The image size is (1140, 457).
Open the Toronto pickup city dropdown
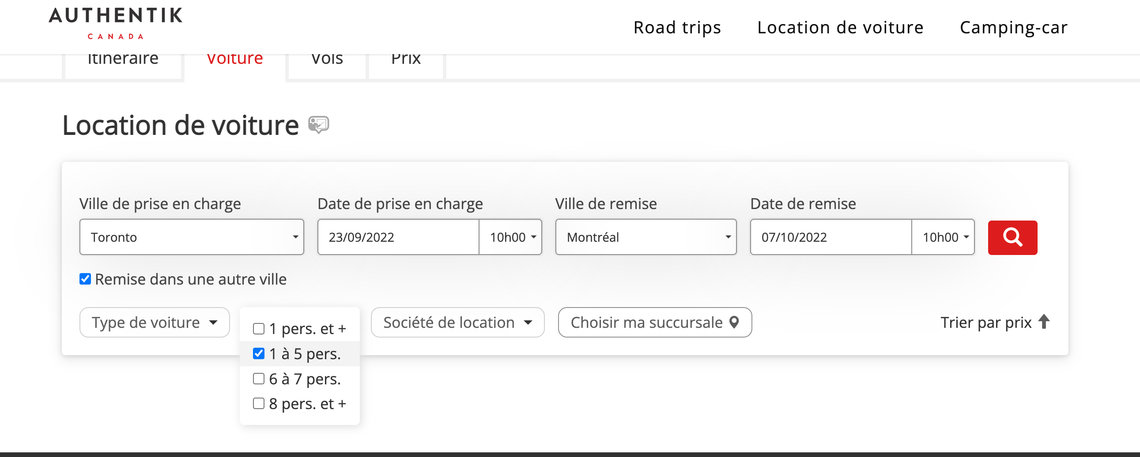point(192,237)
